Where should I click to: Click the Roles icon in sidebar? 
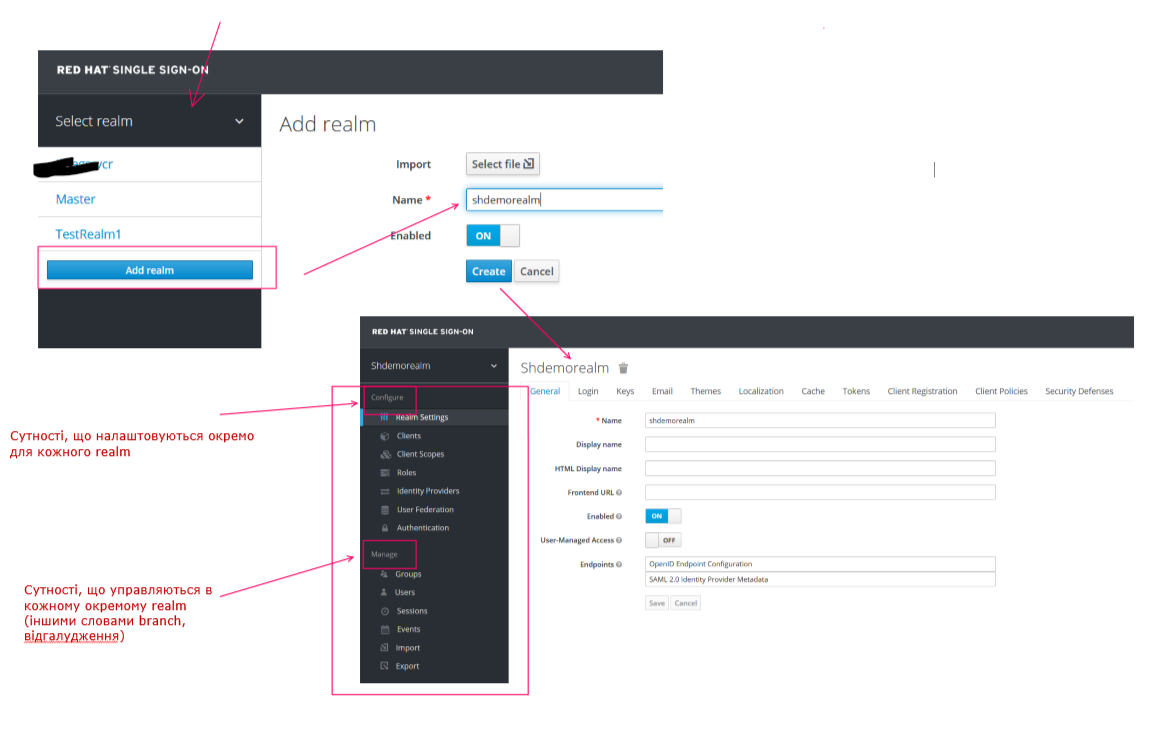[x=386, y=473]
